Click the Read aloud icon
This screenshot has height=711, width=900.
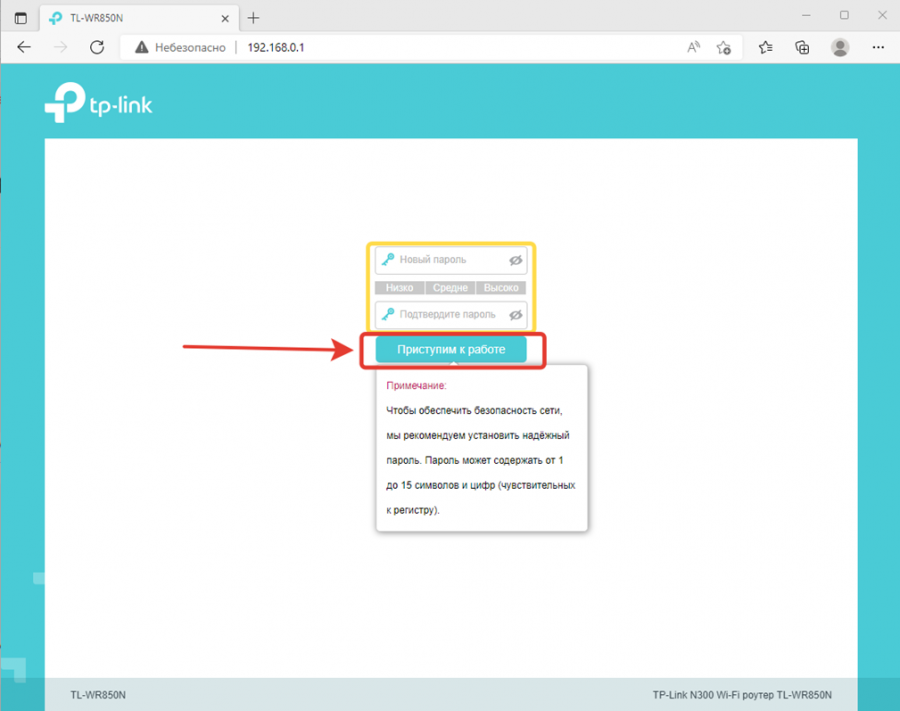click(x=694, y=47)
